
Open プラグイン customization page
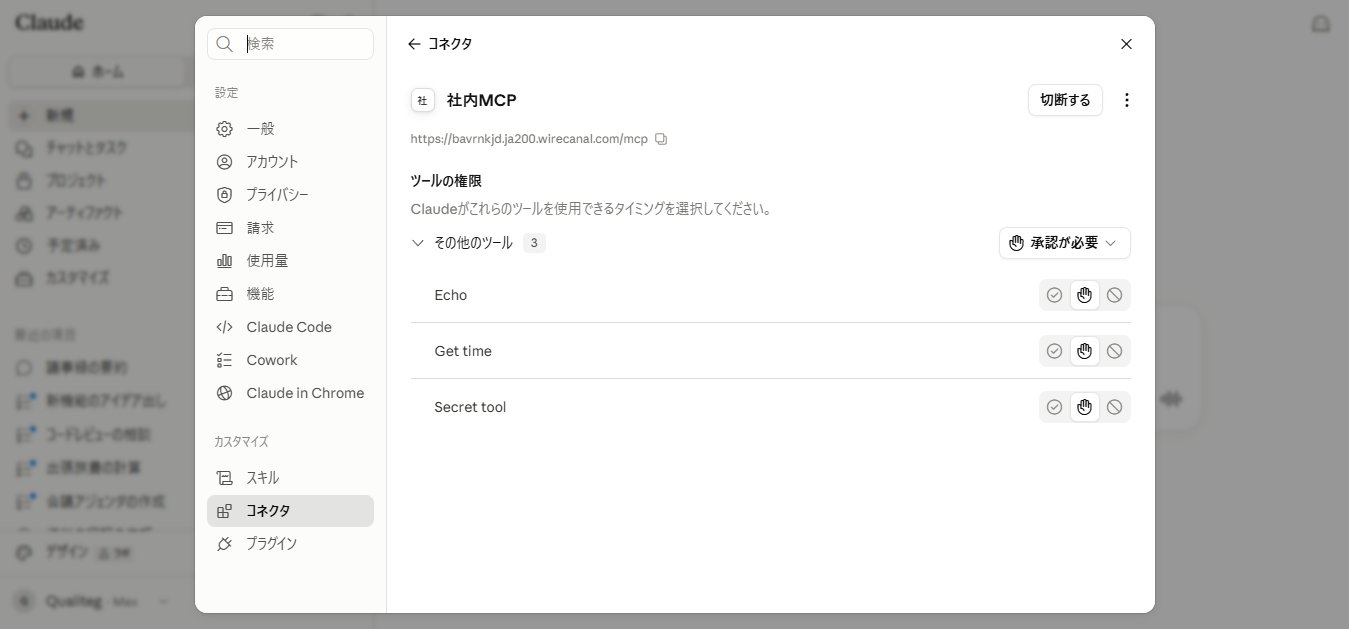290,544
